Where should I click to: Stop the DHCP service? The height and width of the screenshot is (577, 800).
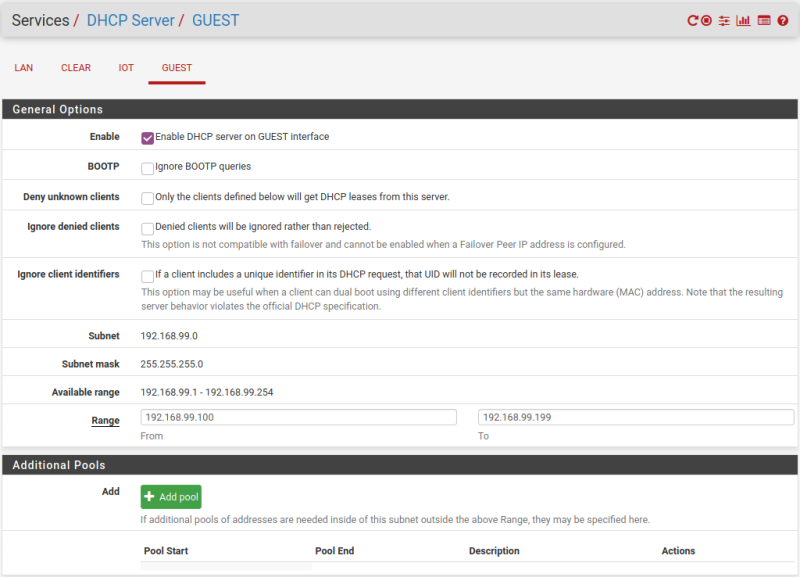tap(706, 20)
